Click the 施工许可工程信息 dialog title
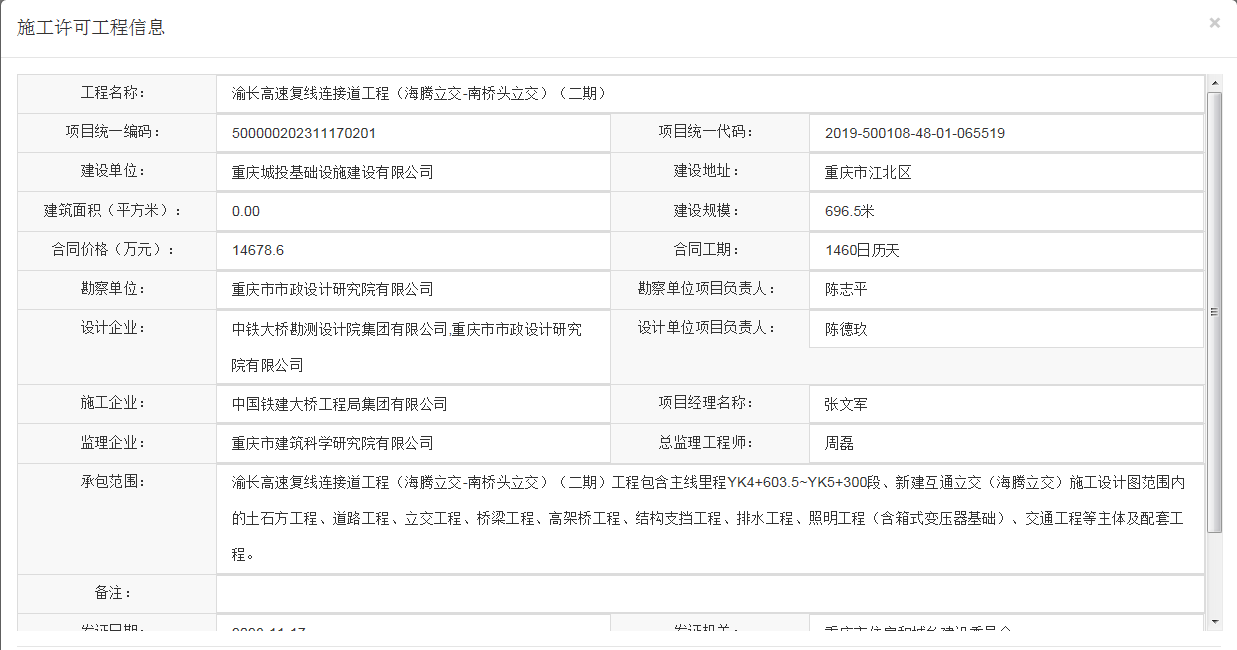 click(92, 28)
